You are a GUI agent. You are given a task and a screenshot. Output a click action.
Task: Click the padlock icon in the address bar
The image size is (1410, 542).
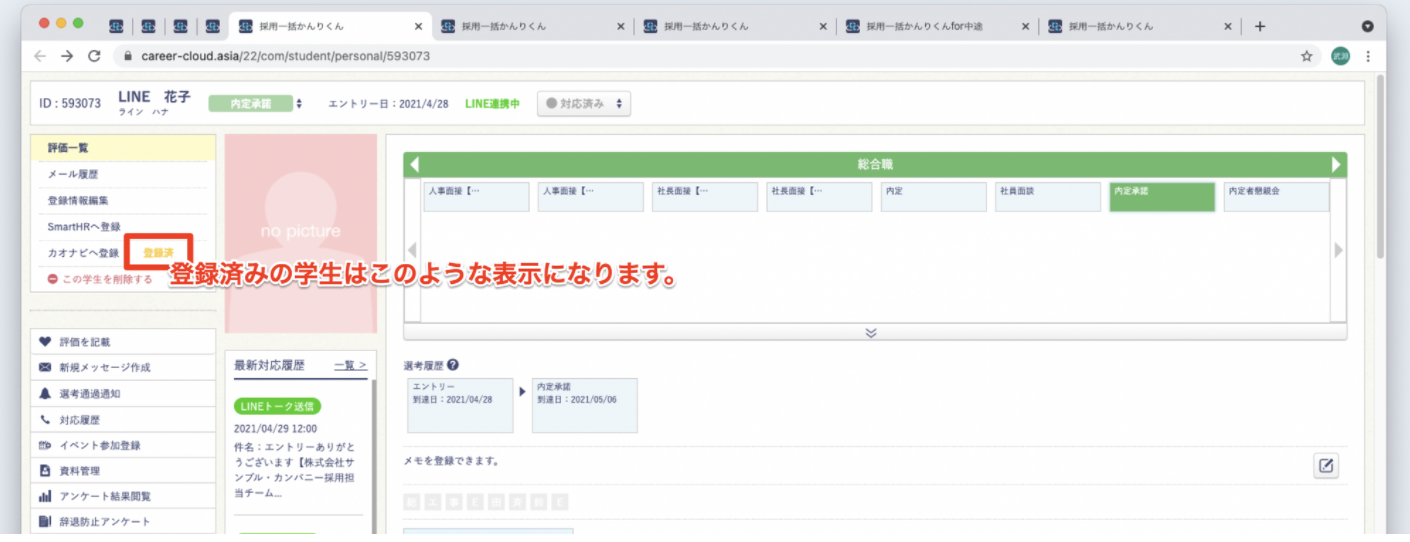point(127,57)
